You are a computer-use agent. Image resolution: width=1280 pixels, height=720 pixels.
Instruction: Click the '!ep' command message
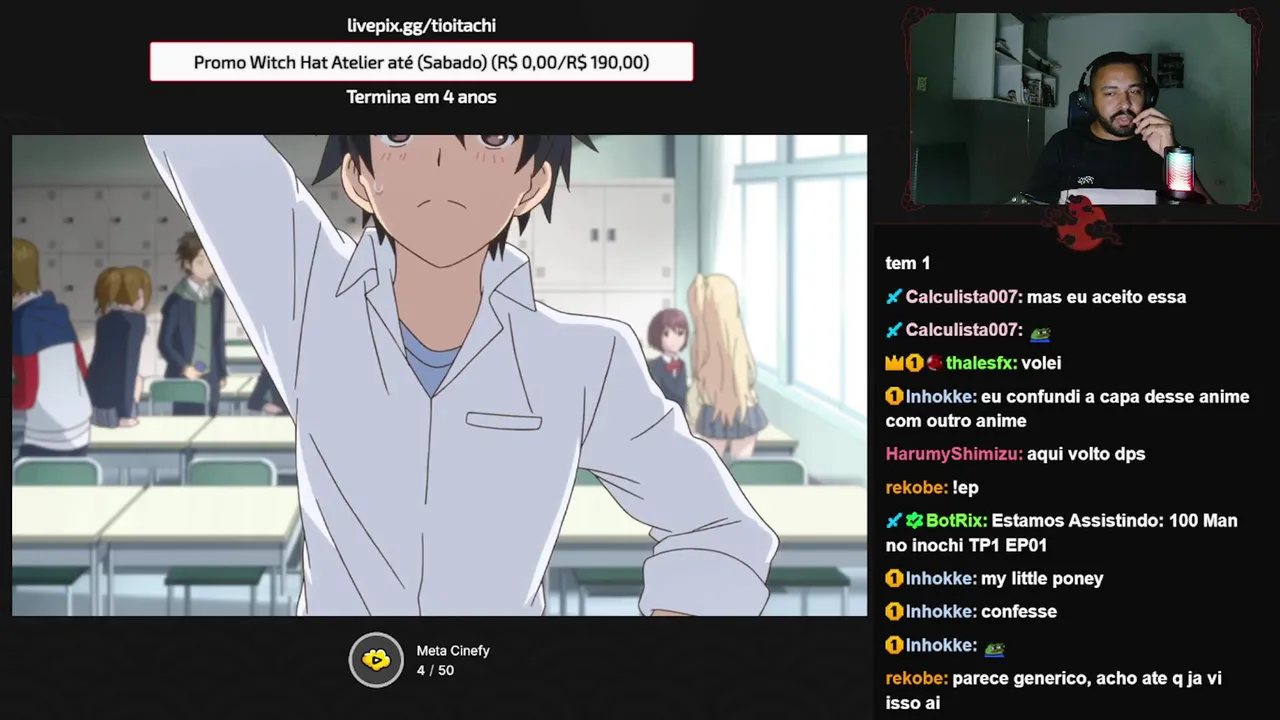point(965,487)
